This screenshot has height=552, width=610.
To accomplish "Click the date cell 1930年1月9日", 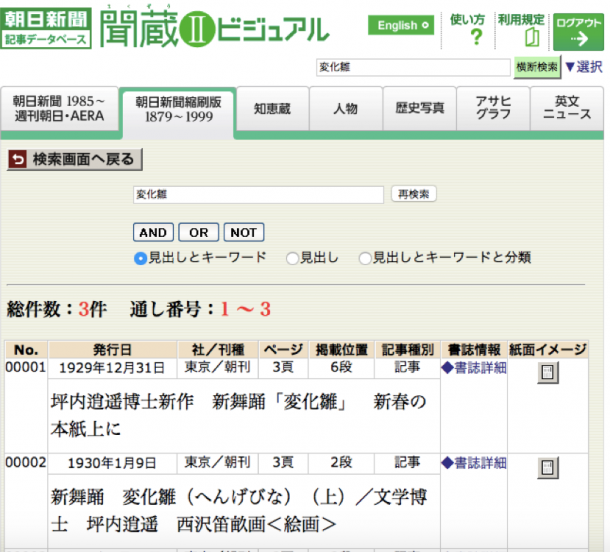I will 112,463.
